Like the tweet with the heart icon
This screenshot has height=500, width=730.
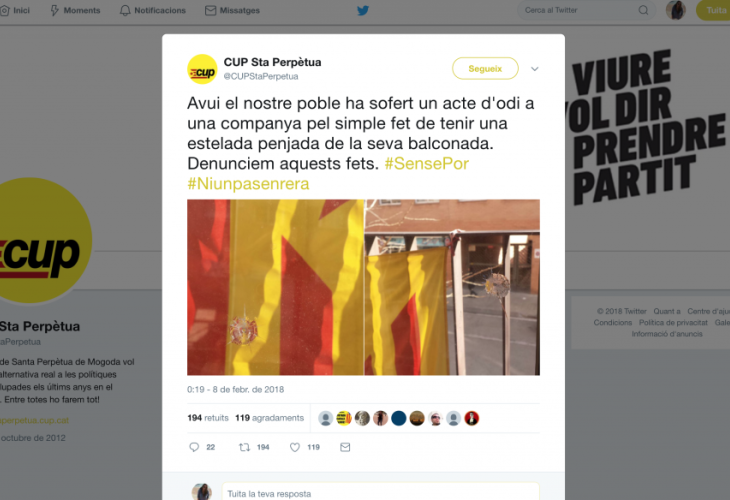tap(295, 447)
